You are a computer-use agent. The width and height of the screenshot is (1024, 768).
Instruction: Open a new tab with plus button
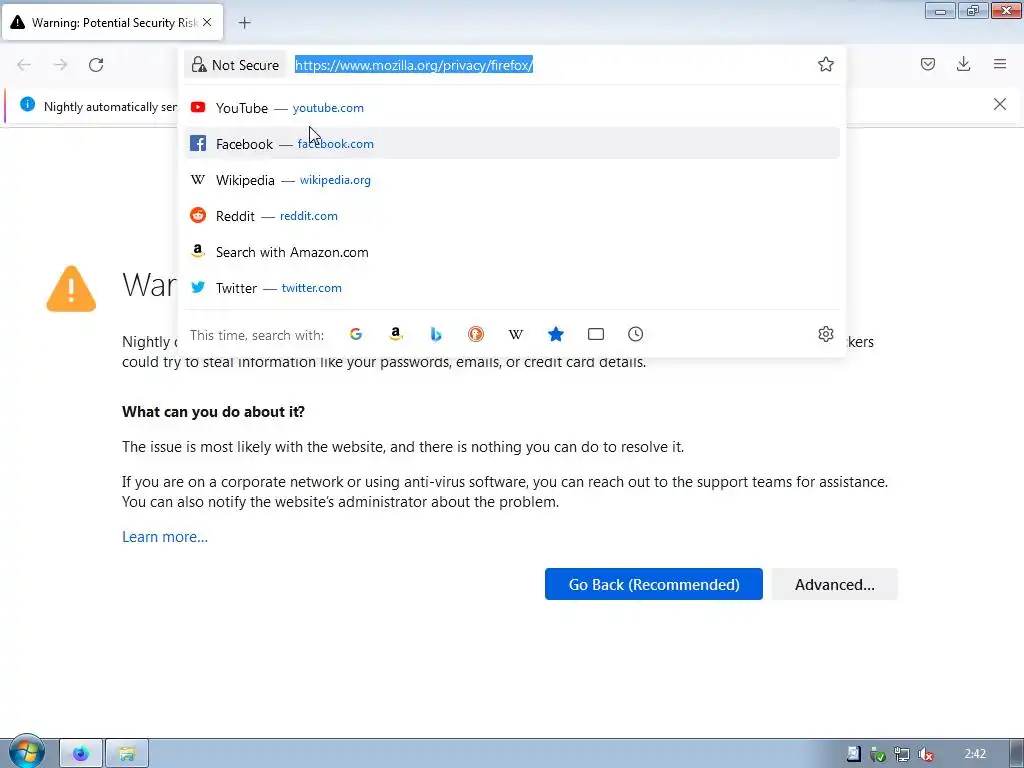coord(245,23)
